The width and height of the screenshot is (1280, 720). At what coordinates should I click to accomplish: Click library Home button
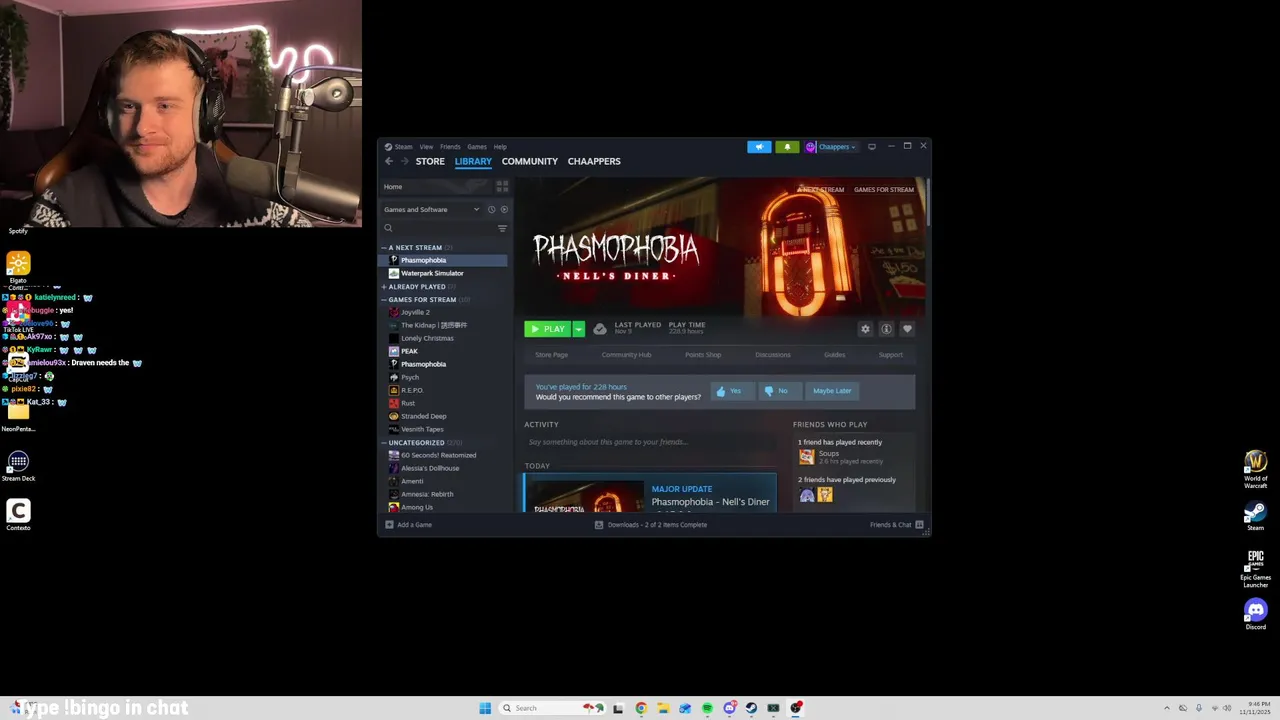(x=435, y=187)
